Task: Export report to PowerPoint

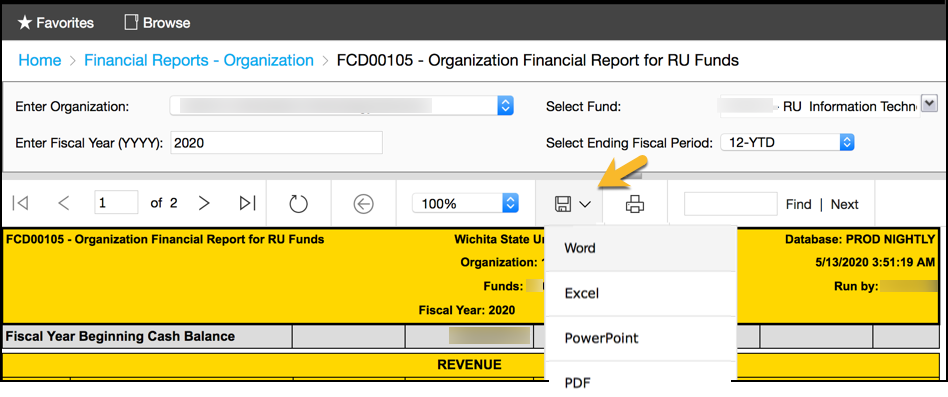Action: pyautogui.click(x=641, y=338)
